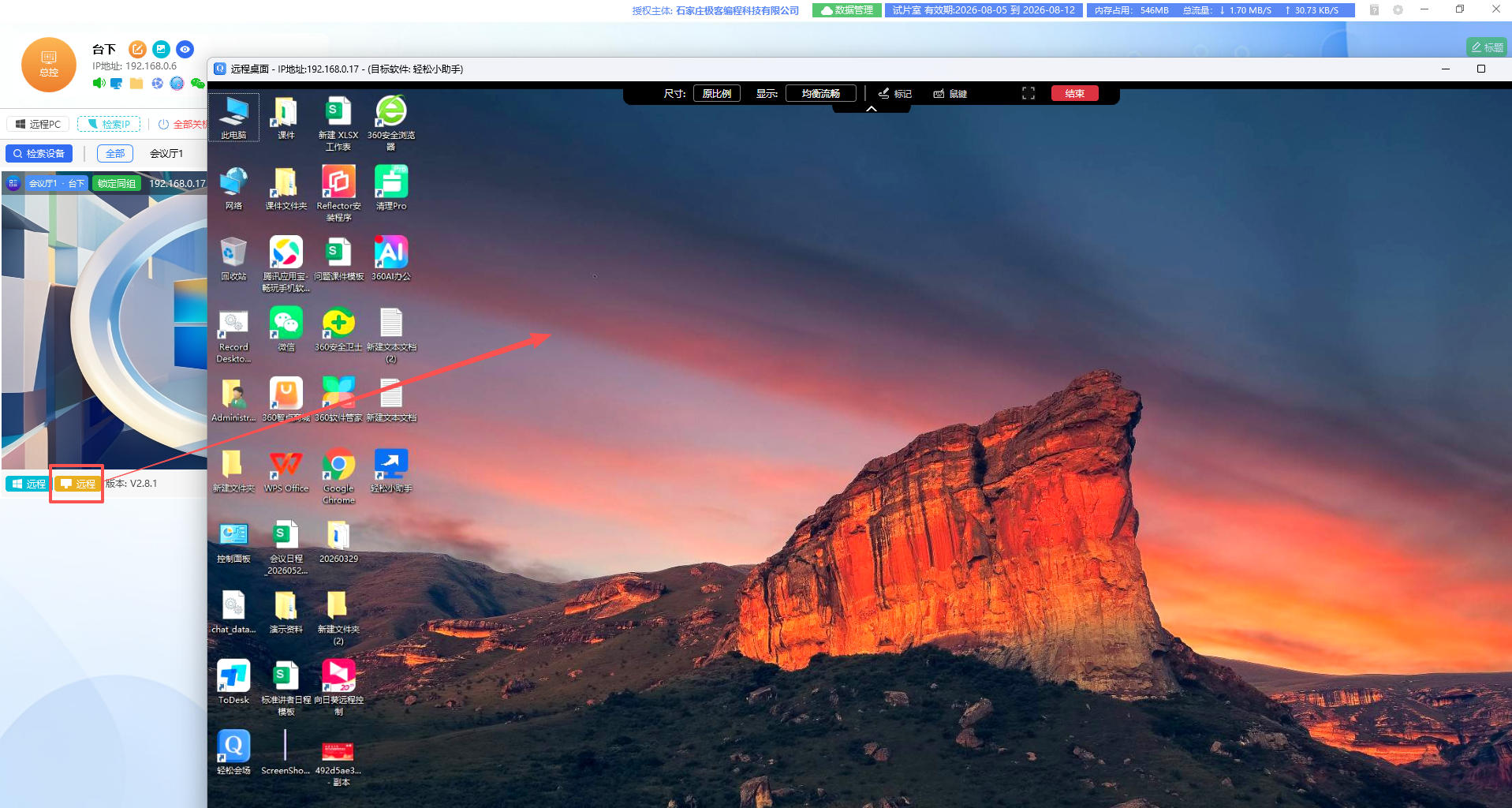Click the ToDesk desktop icon
Viewport: 1512px width, 808px height.
click(233, 682)
